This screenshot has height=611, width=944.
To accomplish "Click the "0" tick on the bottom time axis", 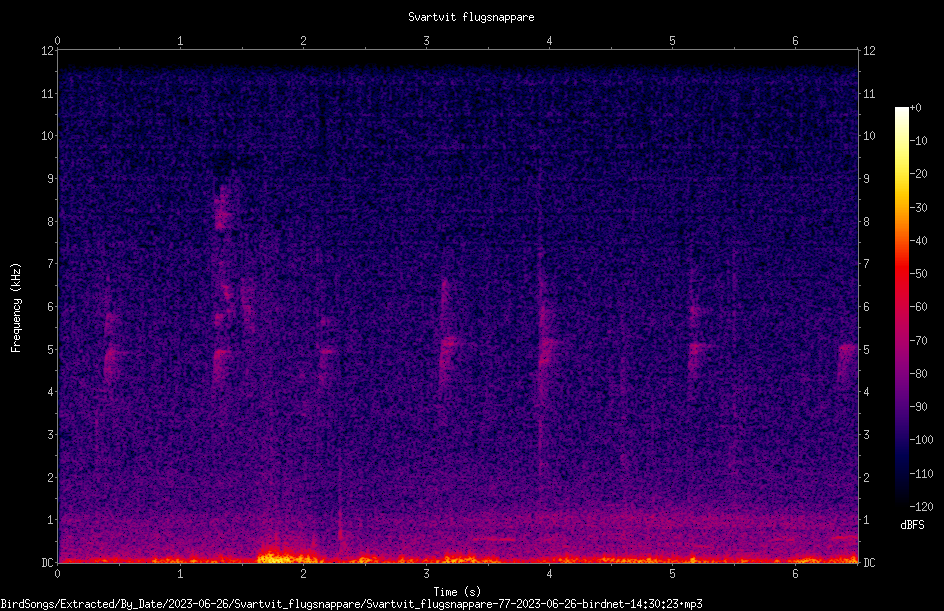I will pyautogui.click(x=57, y=574).
